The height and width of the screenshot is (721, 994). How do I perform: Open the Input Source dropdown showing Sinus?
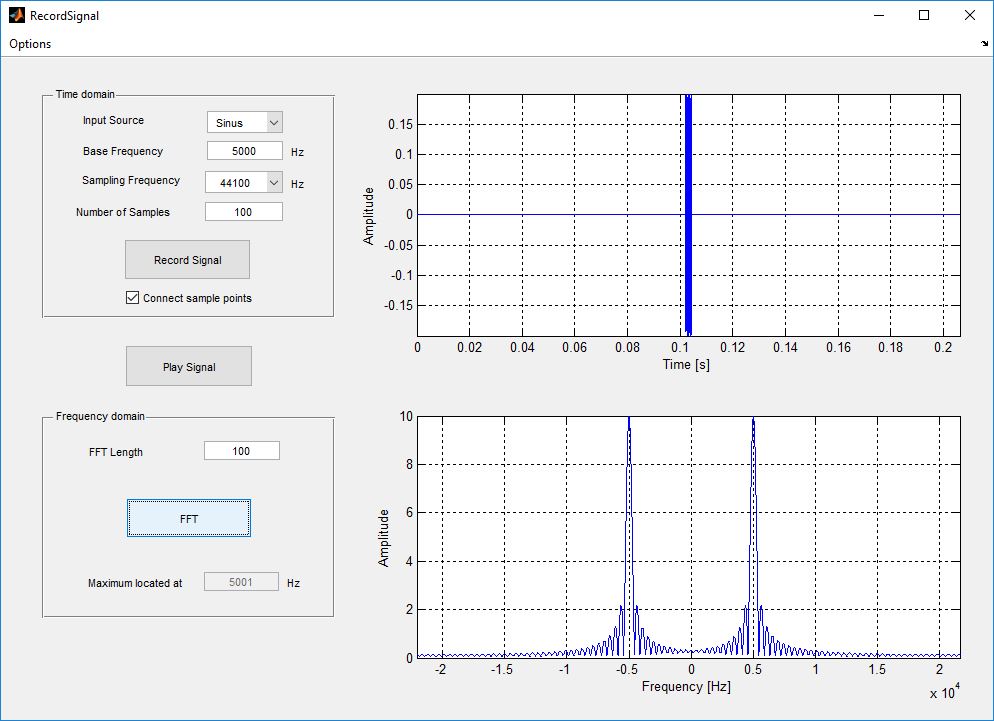coord(245,122)
